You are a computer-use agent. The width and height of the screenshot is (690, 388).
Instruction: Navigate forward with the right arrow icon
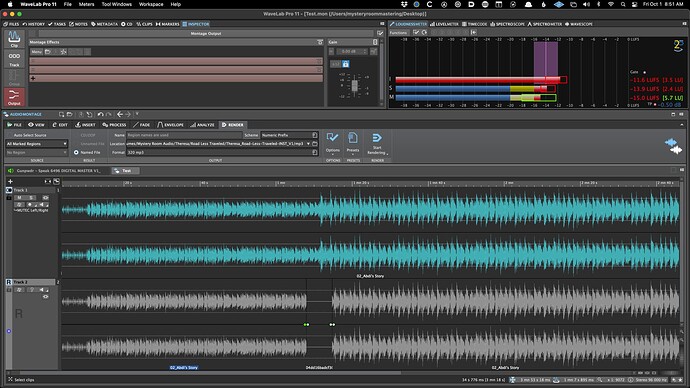pyautogui.click(x=128, y=114)
